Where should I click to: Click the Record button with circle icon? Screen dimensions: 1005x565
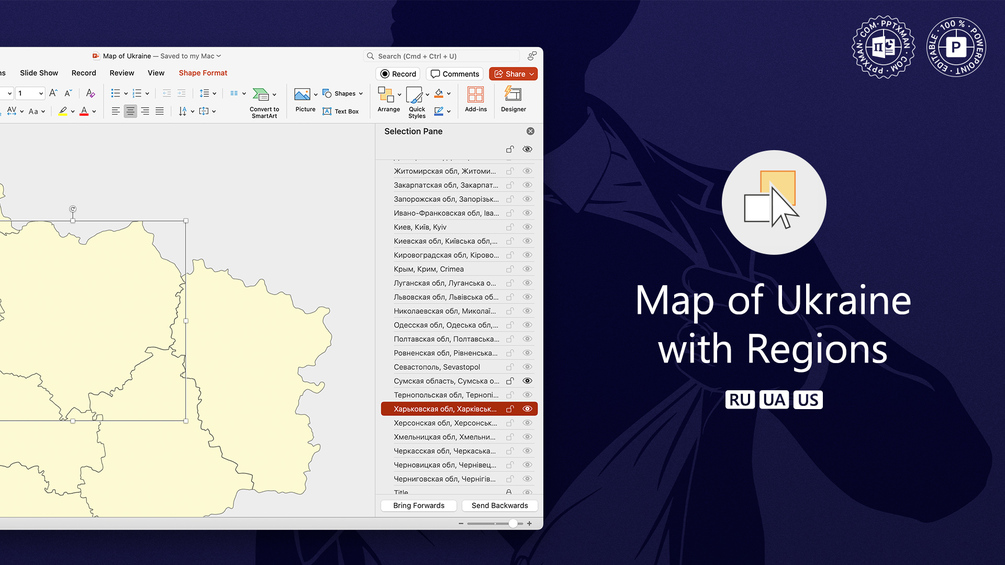(x=398, y=74)
